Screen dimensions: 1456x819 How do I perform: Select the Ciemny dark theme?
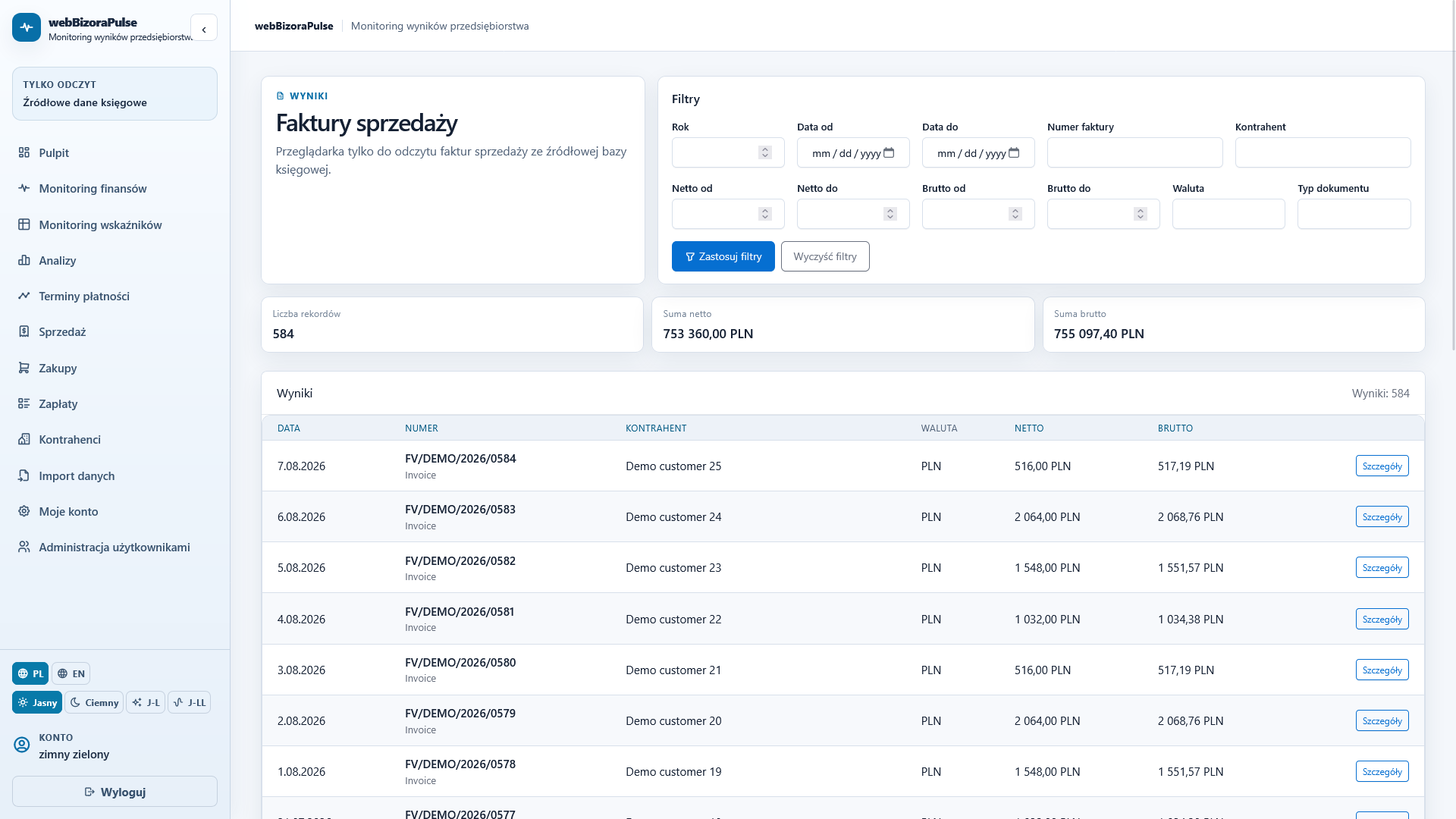pyautogui.click(x=94, y=702)
